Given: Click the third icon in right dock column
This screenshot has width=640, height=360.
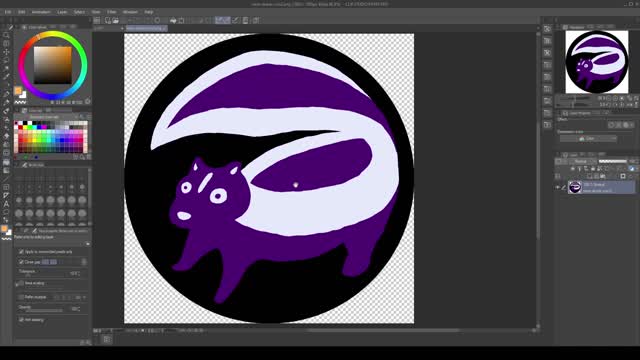Looking at the screenshot, I should click(x=547, y=53).
